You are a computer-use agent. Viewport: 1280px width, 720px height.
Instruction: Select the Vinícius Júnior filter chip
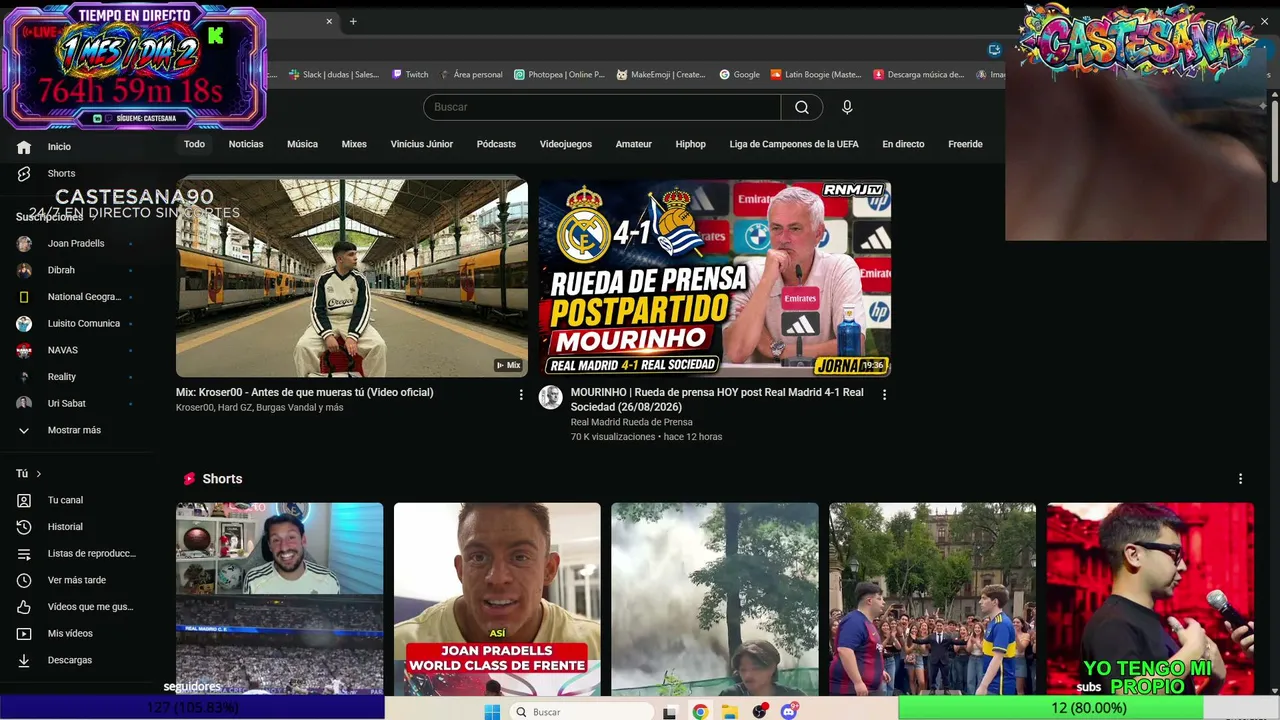point(422,144)
